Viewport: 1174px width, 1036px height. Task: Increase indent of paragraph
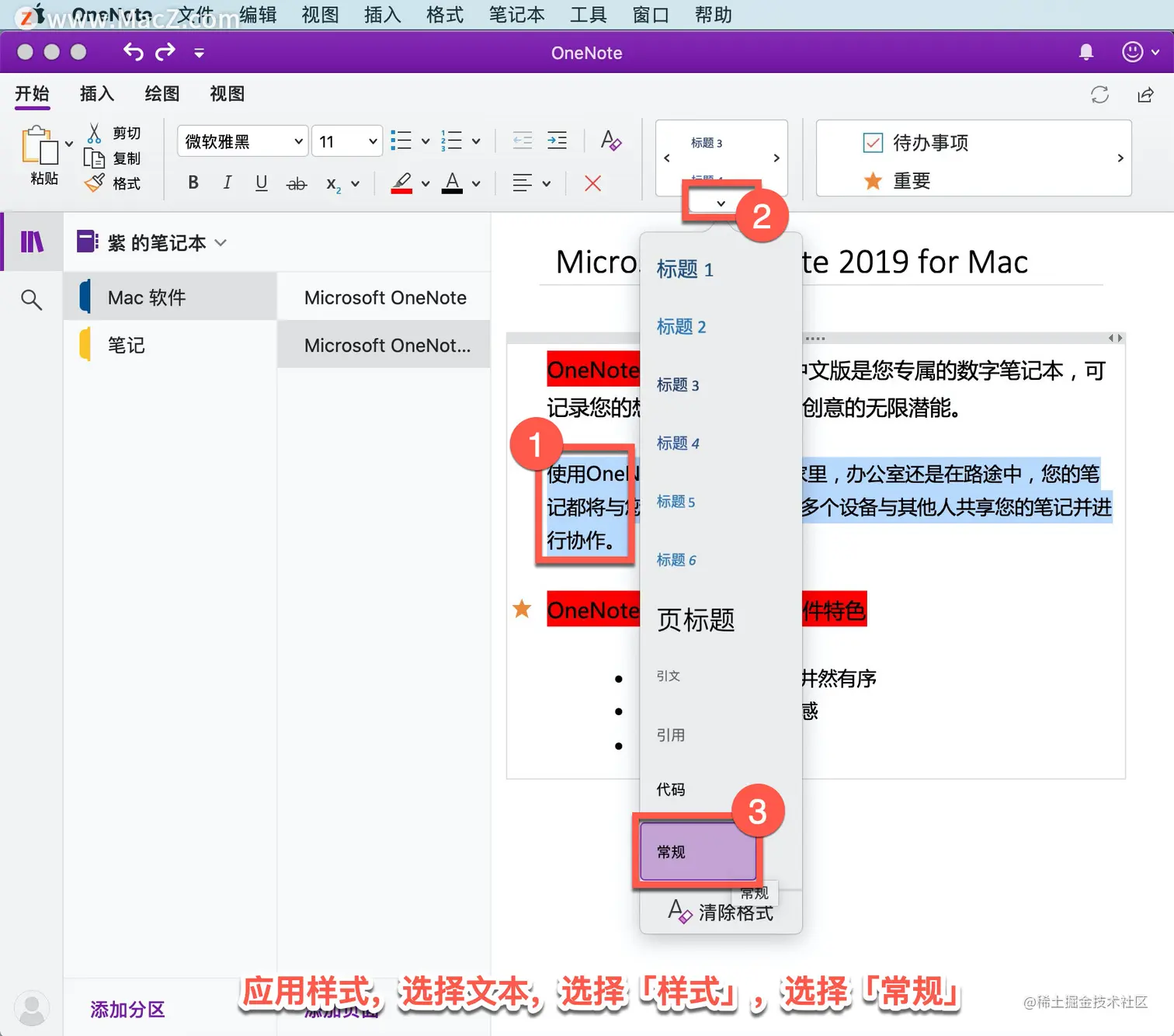click(x=557, y=141)
